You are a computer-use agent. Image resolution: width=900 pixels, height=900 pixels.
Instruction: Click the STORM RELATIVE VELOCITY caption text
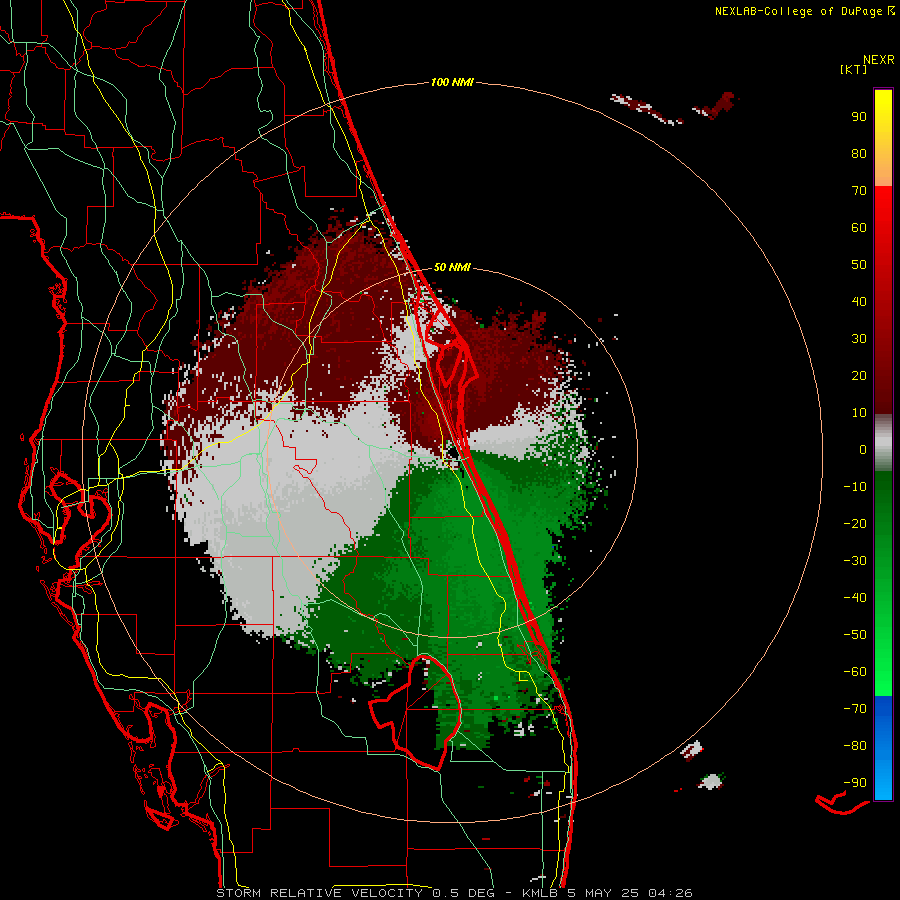319,893
